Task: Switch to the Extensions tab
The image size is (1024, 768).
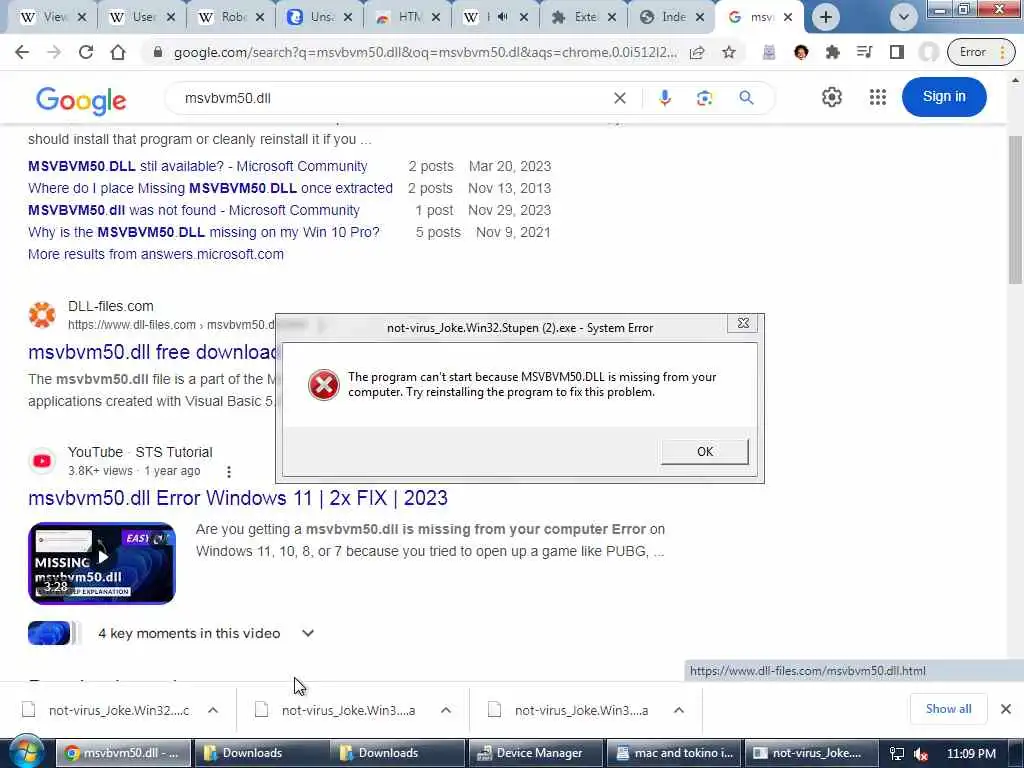Action: (583, 17)
